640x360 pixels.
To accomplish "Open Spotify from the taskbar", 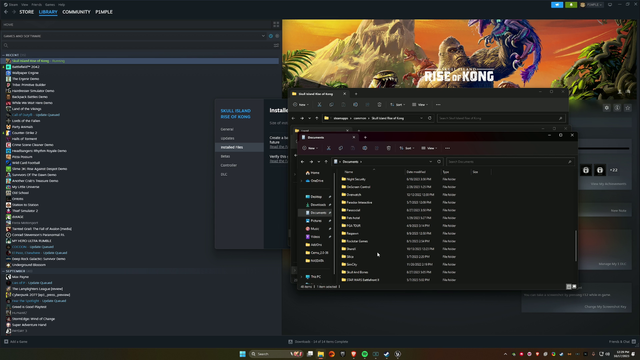I will coord(364,354).
